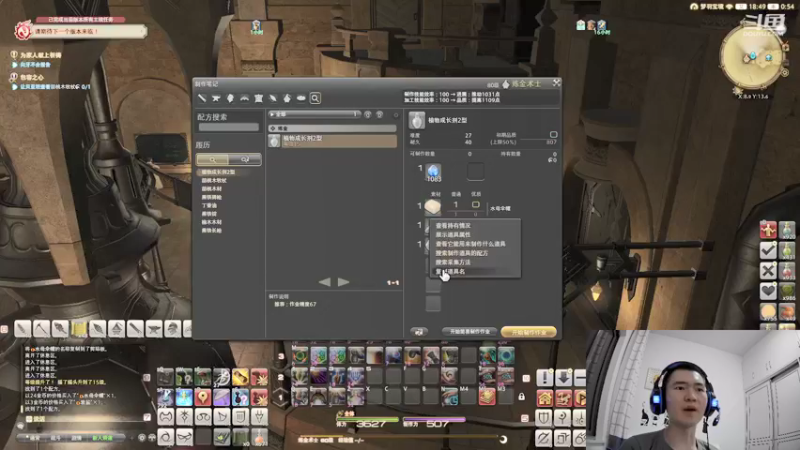Click the 开始制作作业 button
Screen dimensions: 800x450
click(529, 332)
